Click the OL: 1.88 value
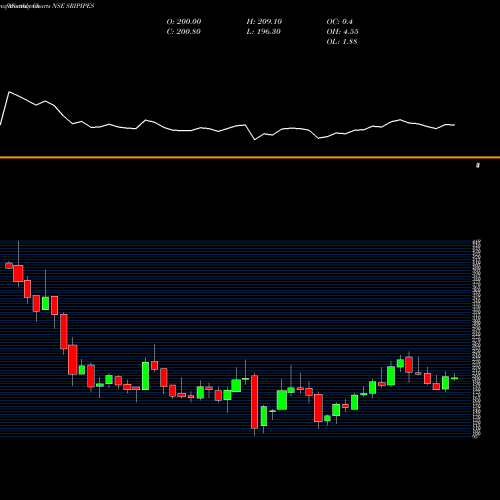The width and height of the screenshot is (500, 500). (x=342, y=42)
